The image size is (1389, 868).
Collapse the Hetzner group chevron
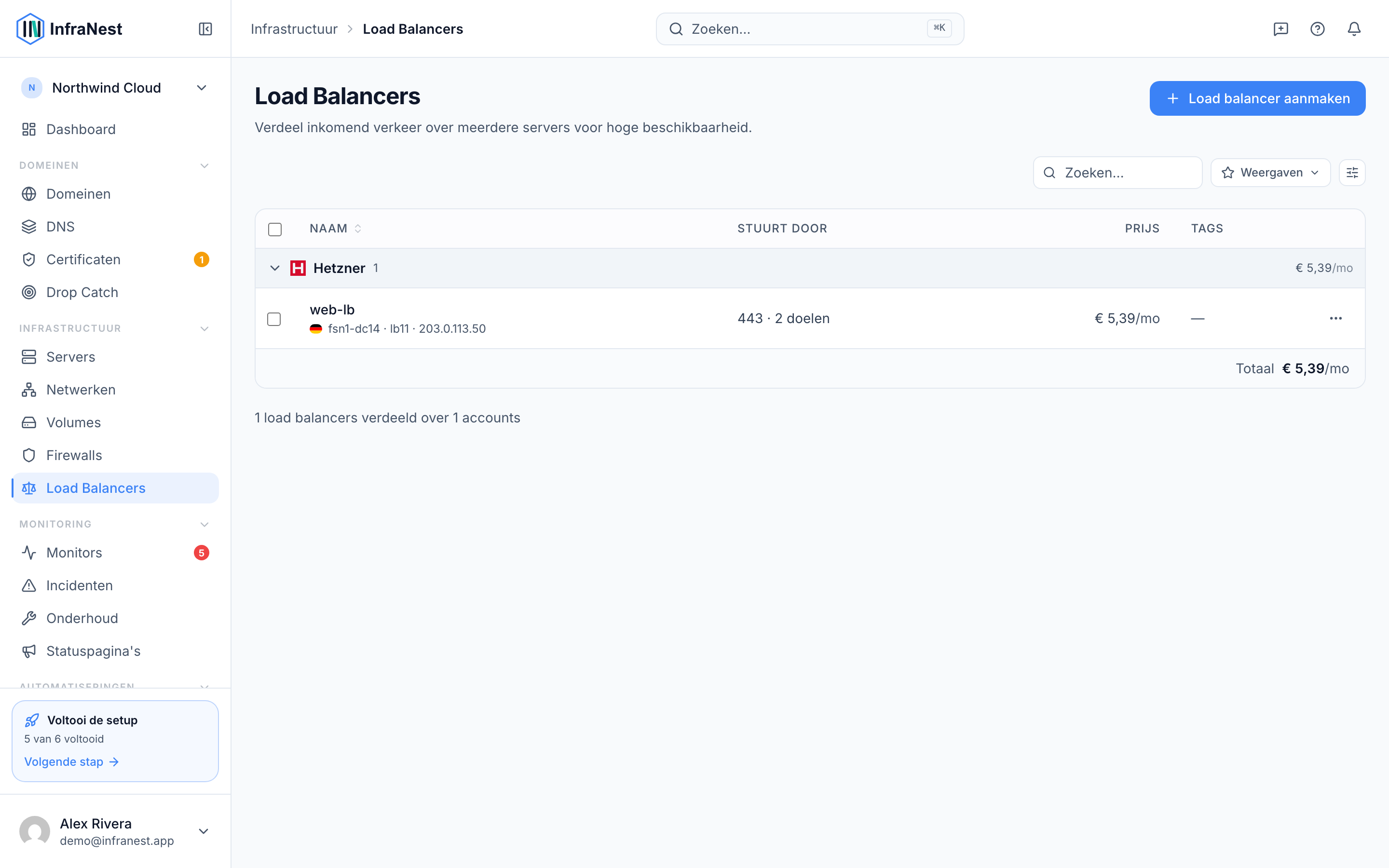(x=275, y=268)
